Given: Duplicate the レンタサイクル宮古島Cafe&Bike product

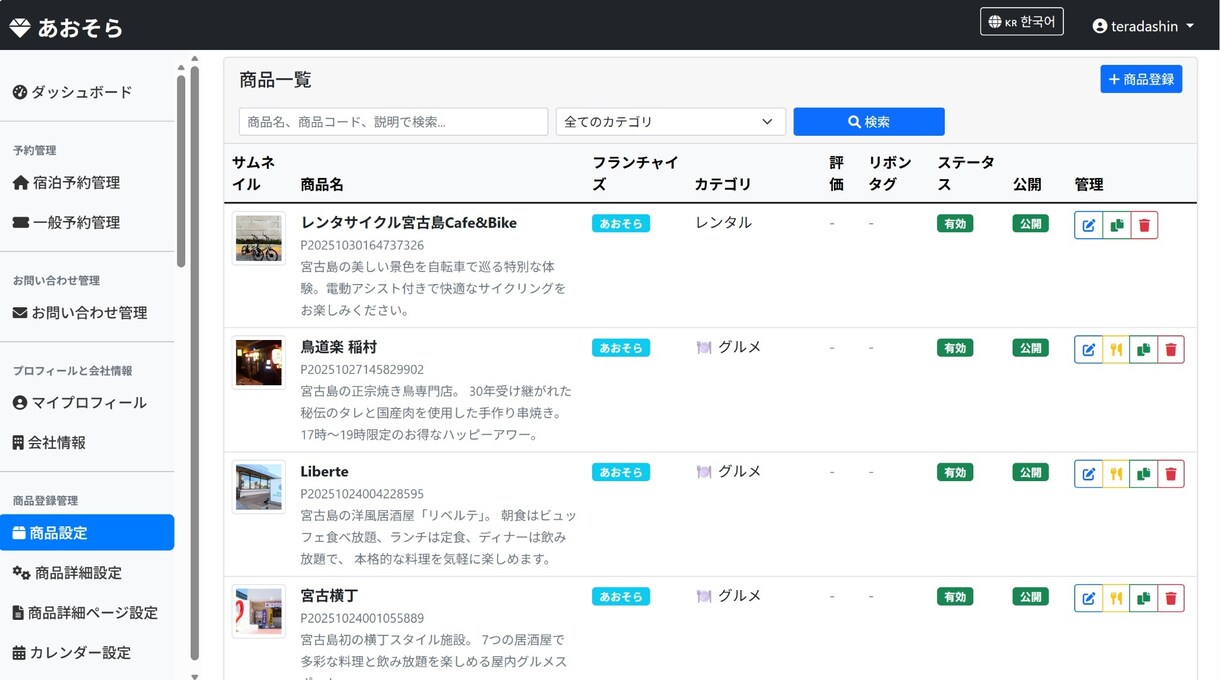Looking at the screenshot, I should tap(1117, 225).
